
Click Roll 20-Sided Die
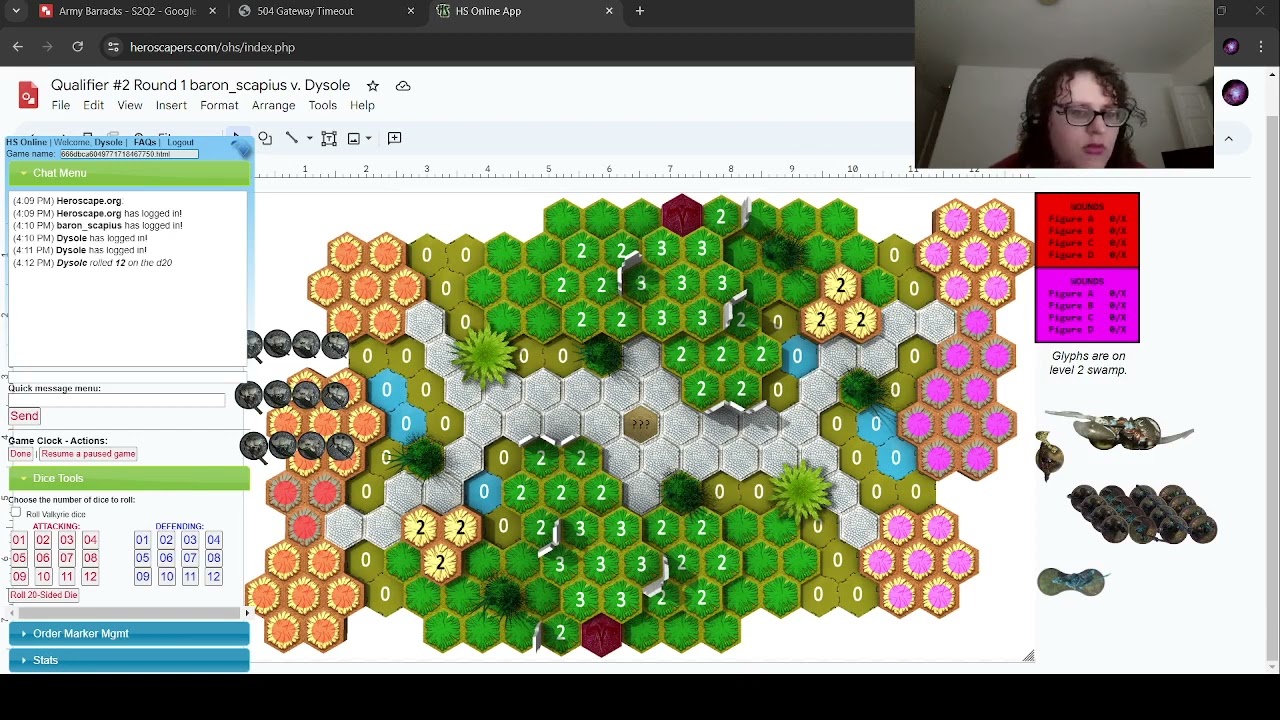pos(43,595)
